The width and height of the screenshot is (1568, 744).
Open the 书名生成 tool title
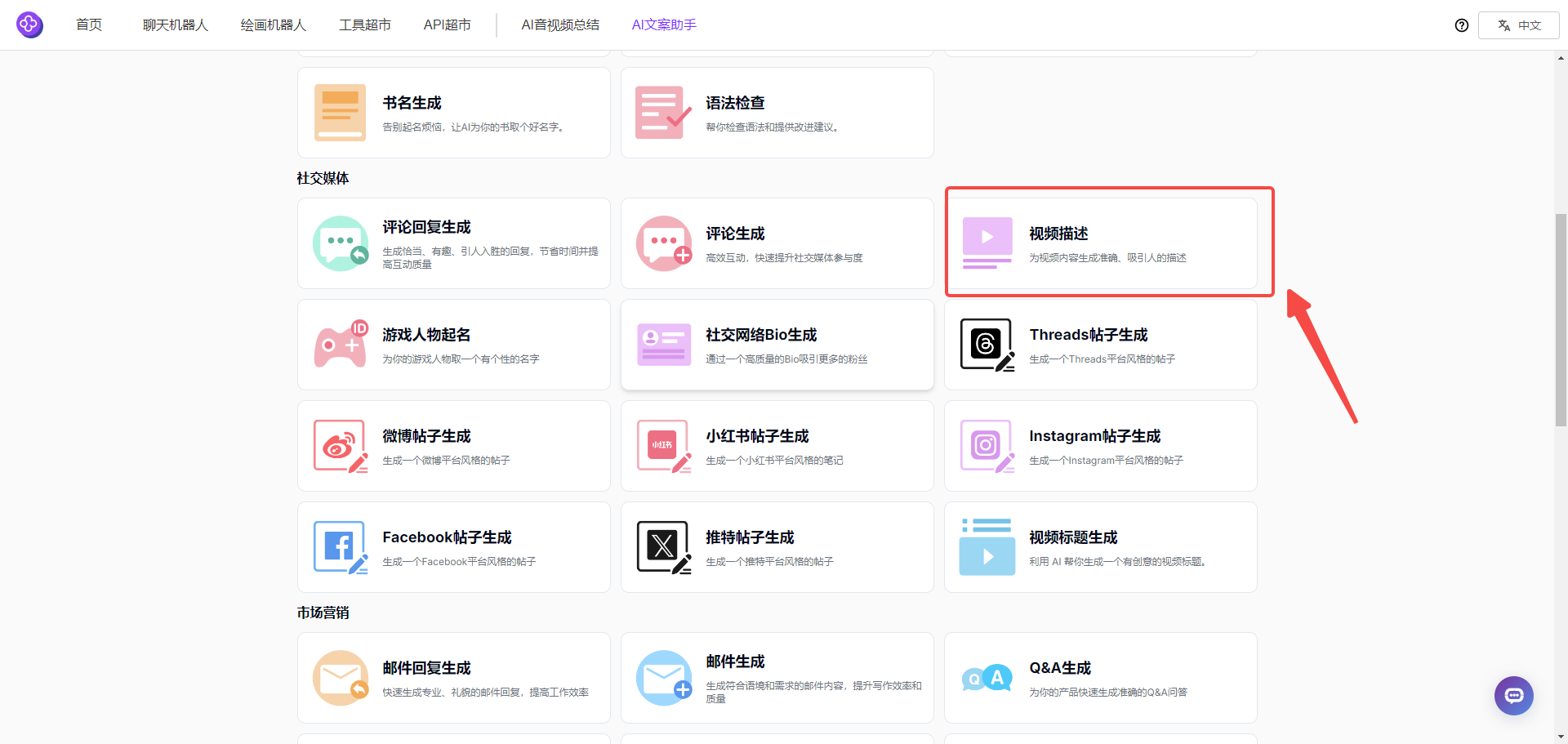coord(412,103)
